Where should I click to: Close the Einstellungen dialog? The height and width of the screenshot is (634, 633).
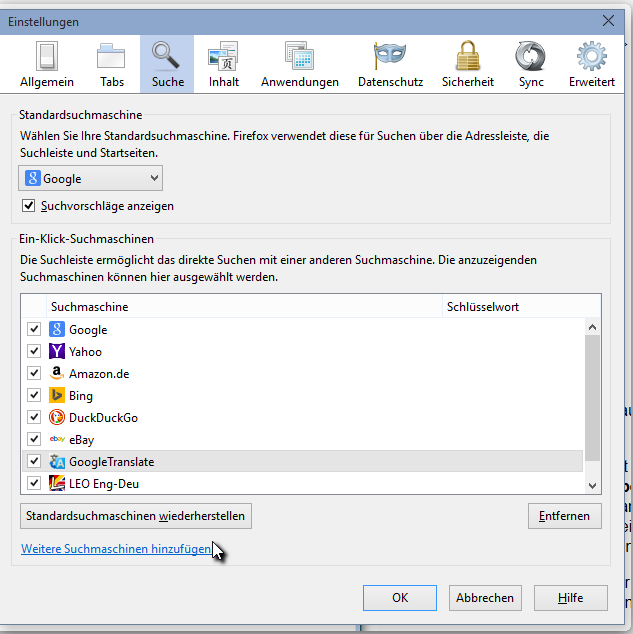click(x=608, y=21)
